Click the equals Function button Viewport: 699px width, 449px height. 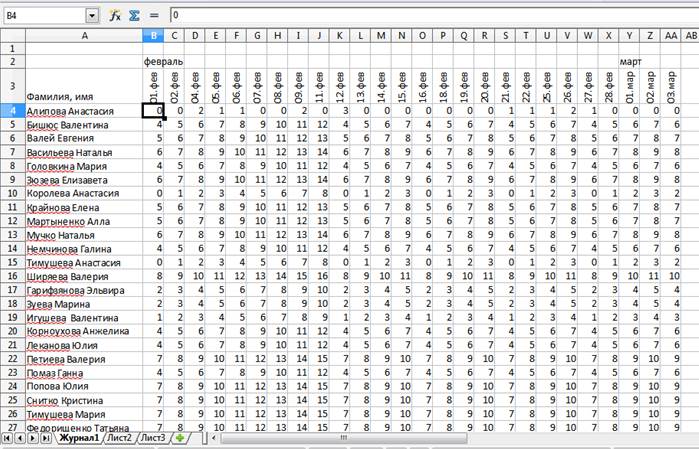pos(153,16)
